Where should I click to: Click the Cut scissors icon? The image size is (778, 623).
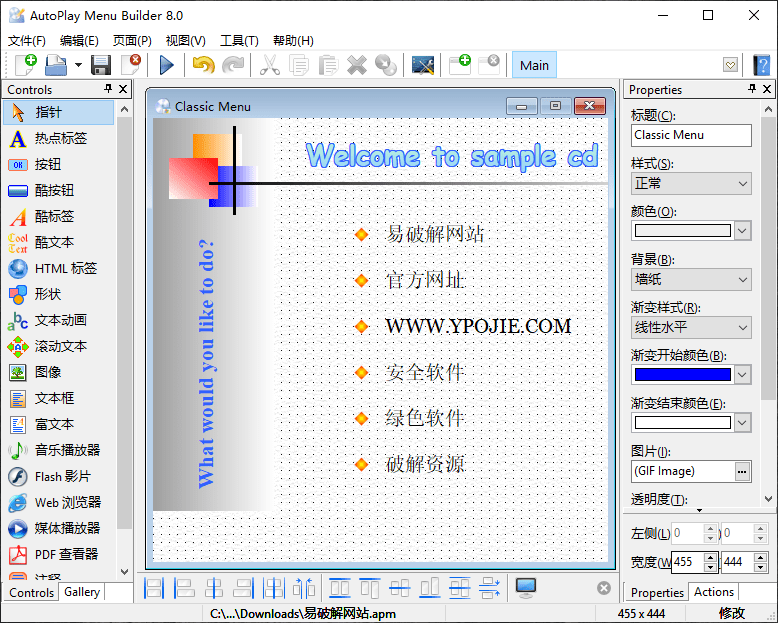pyautogui.click(x=269, y=65)
